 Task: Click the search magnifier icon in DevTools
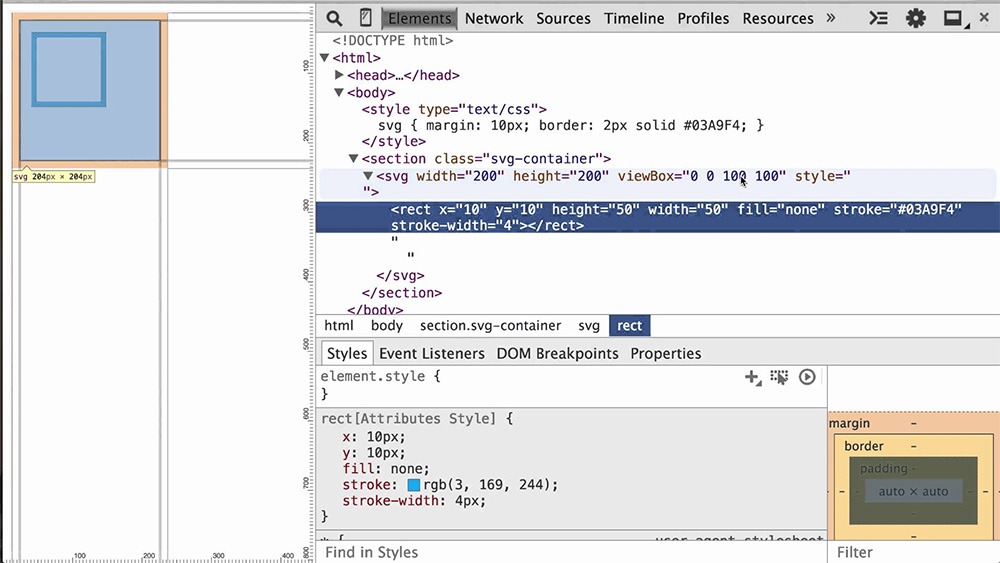334,18
